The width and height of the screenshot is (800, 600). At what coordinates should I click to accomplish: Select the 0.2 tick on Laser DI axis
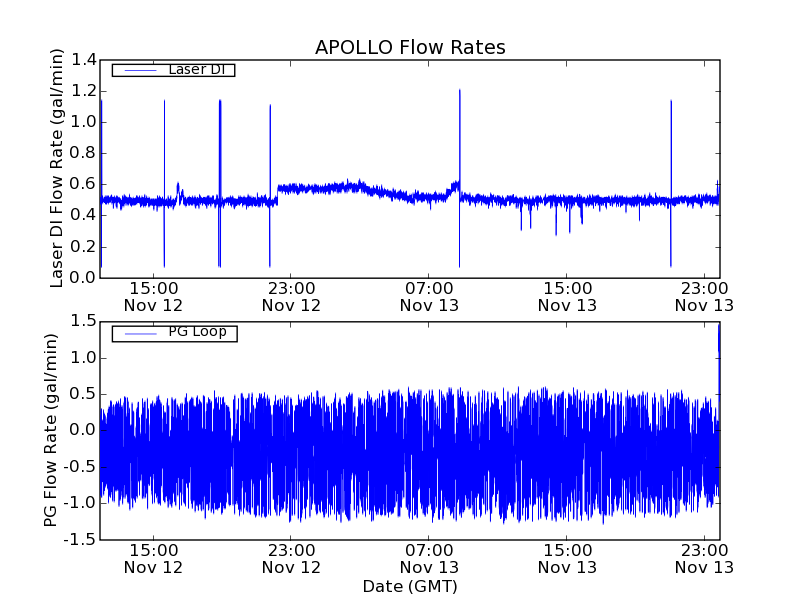[84, 247]
